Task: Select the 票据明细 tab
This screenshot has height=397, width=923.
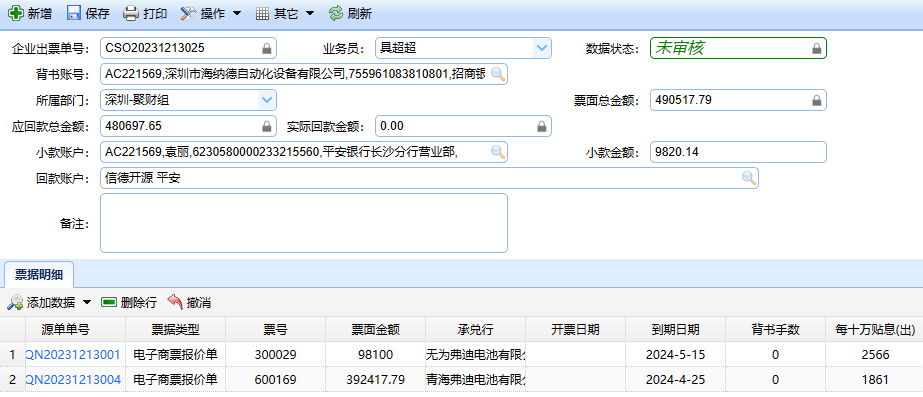Action: (39, 274)
